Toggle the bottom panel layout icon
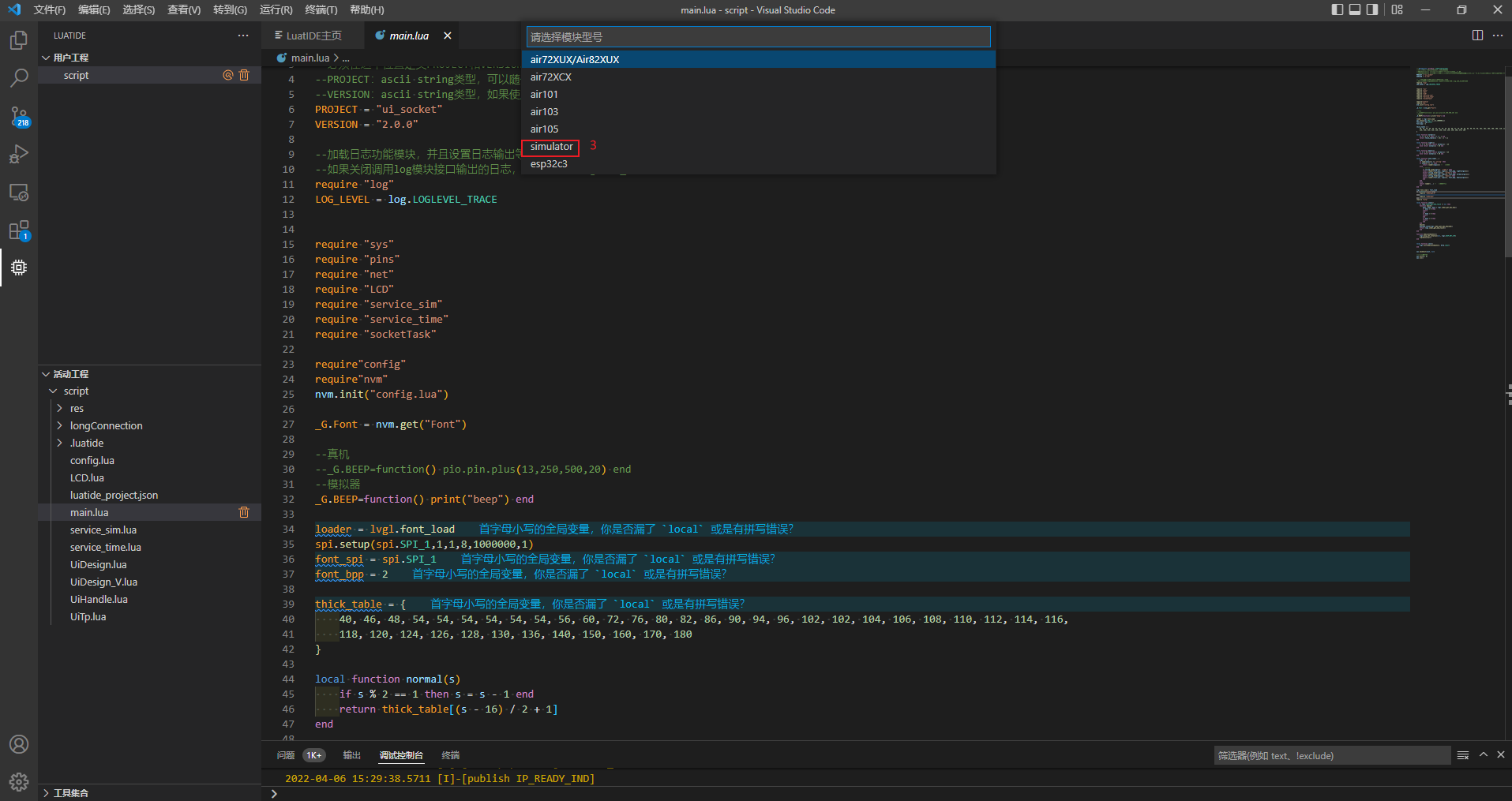Viewport: 1512px width, 801px height. click(1355, 9)
